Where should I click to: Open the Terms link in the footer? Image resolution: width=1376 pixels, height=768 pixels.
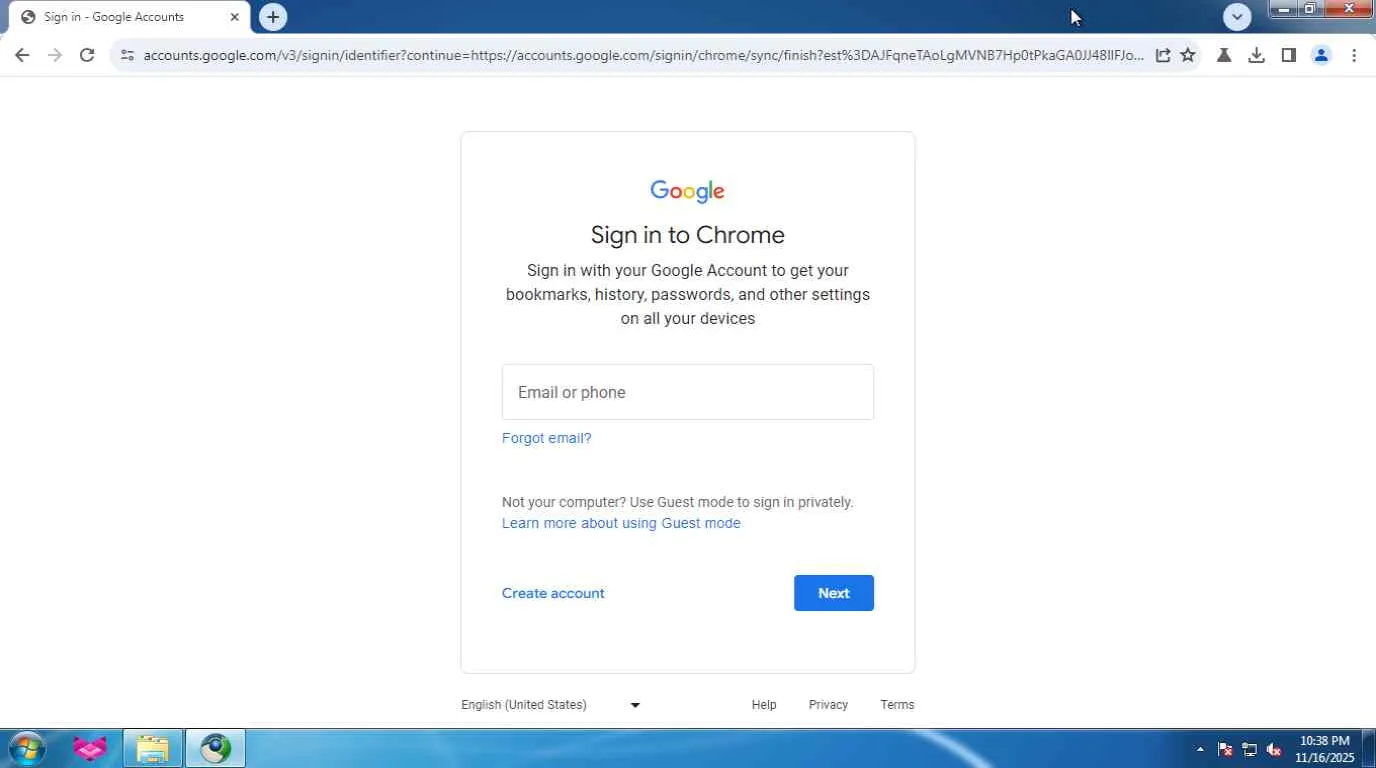tap(897, 705)
